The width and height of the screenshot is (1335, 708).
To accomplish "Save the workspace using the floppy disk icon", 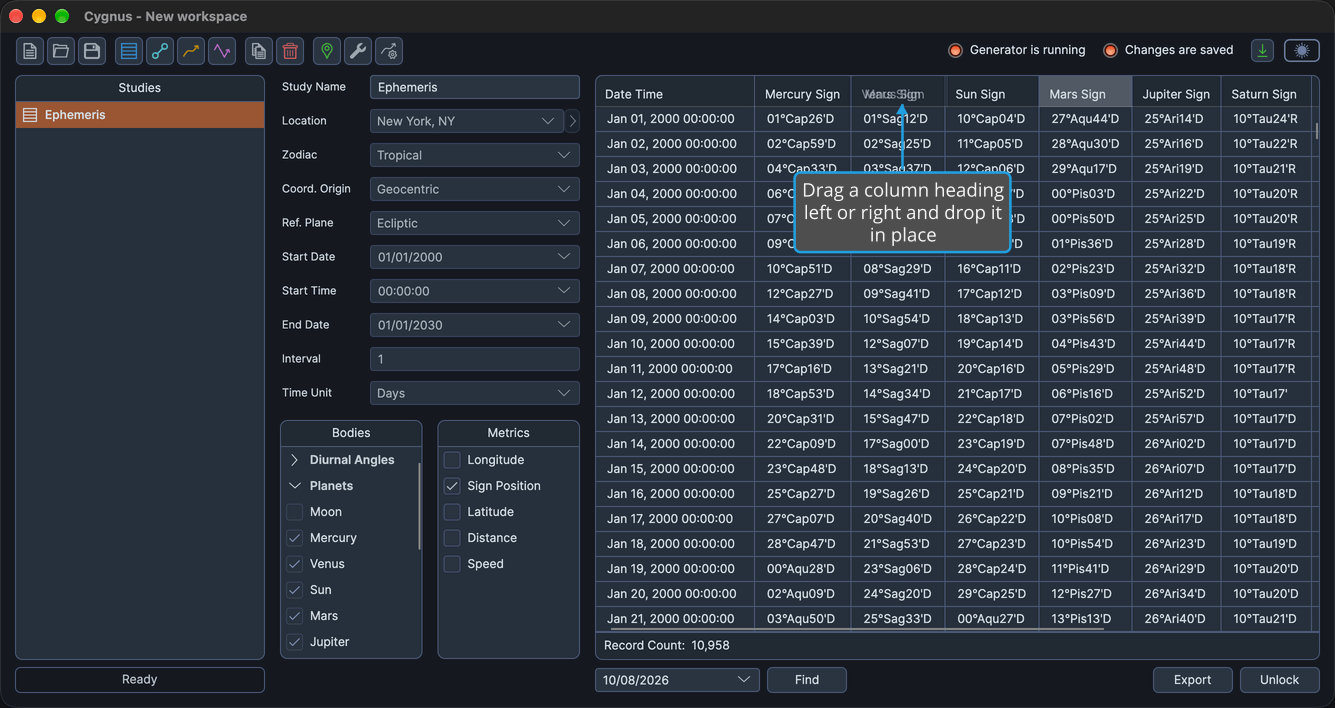I will click(92, 51).
